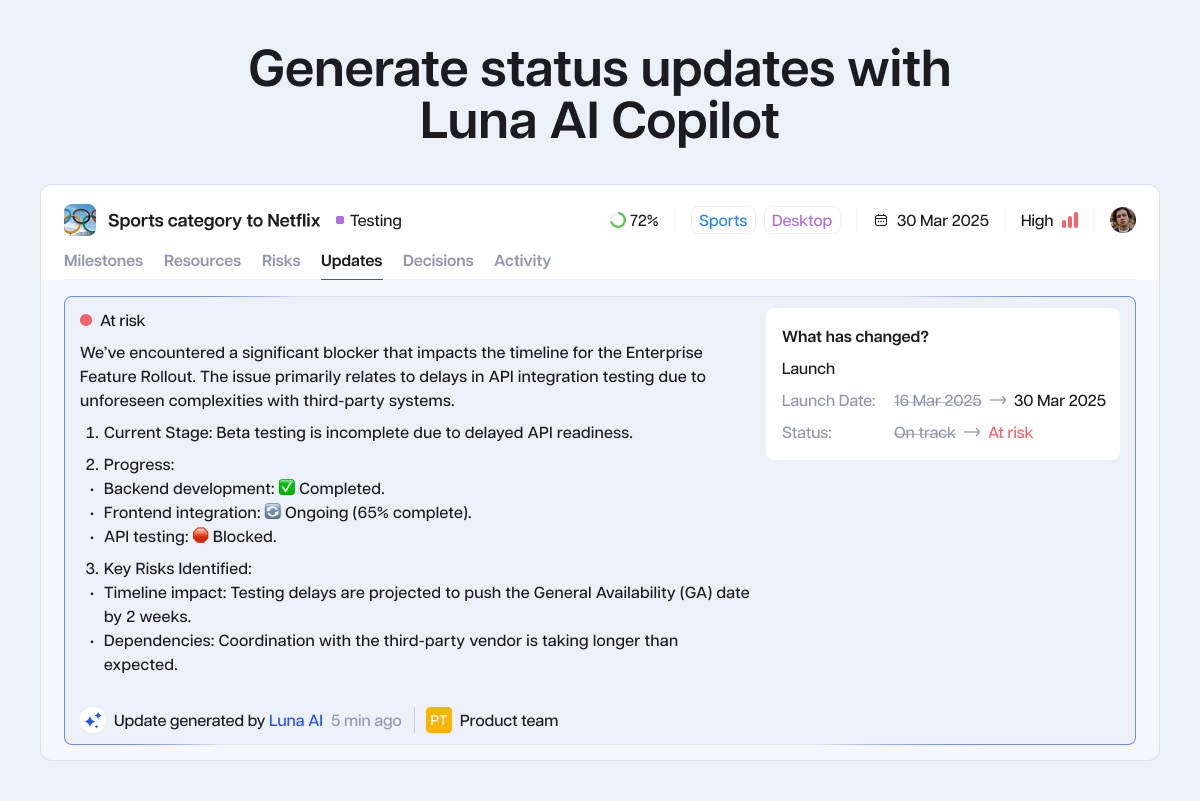Click the Olympic rings project icon
Screen dimensions: 1200x801
[80, 220]
